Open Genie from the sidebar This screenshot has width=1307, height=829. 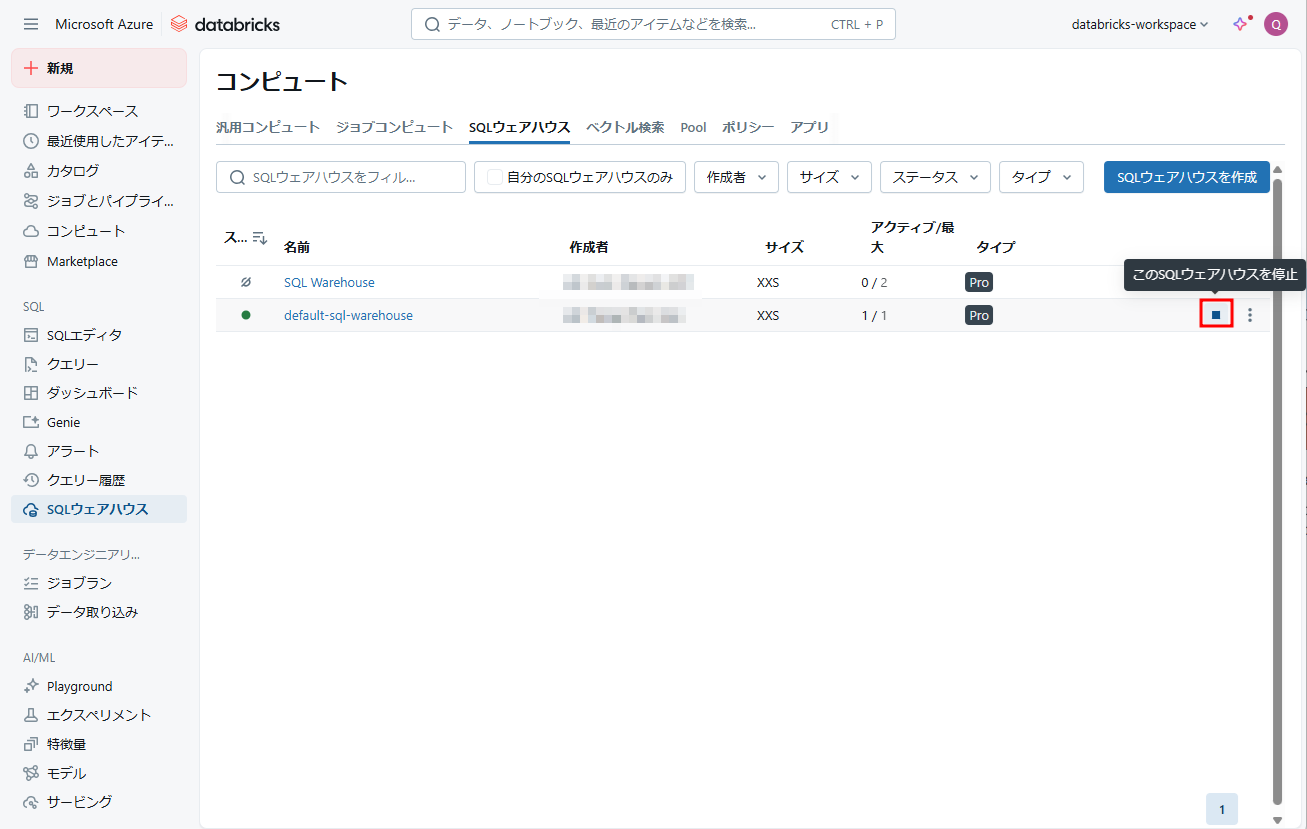63,422
